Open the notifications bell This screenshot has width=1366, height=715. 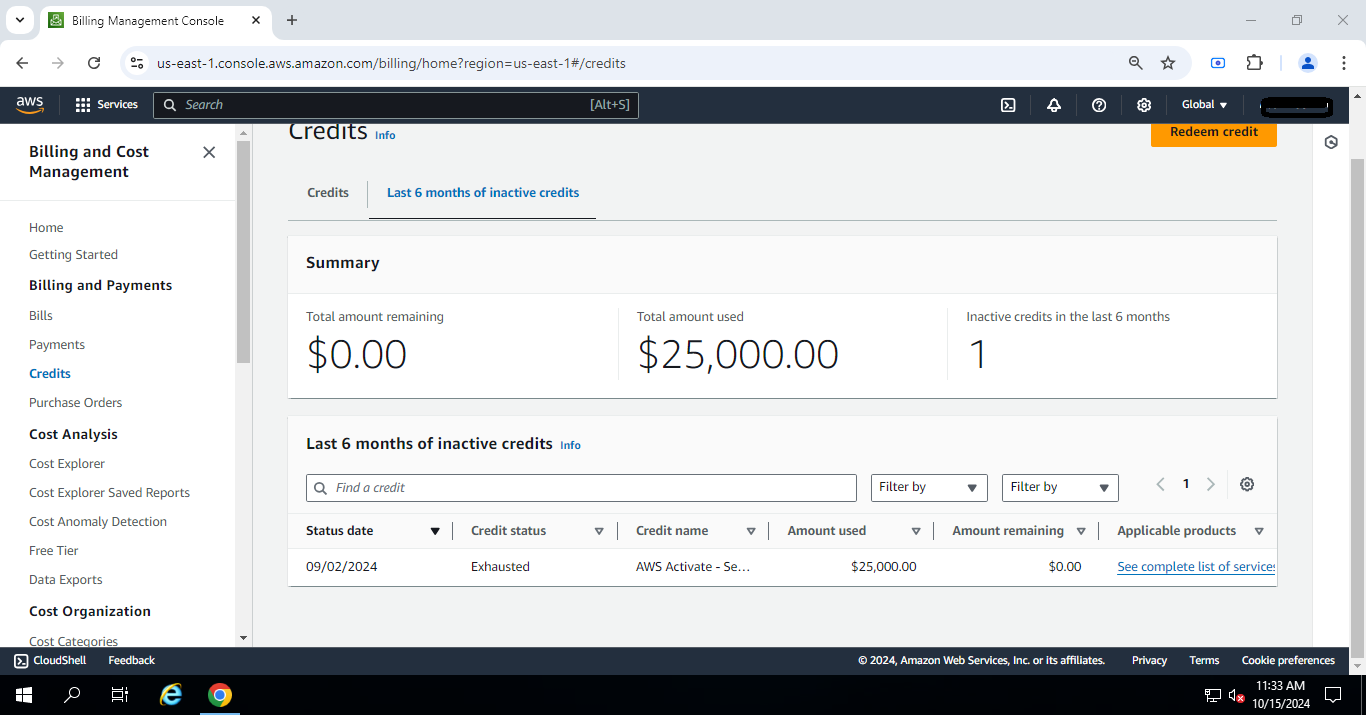1054,105
